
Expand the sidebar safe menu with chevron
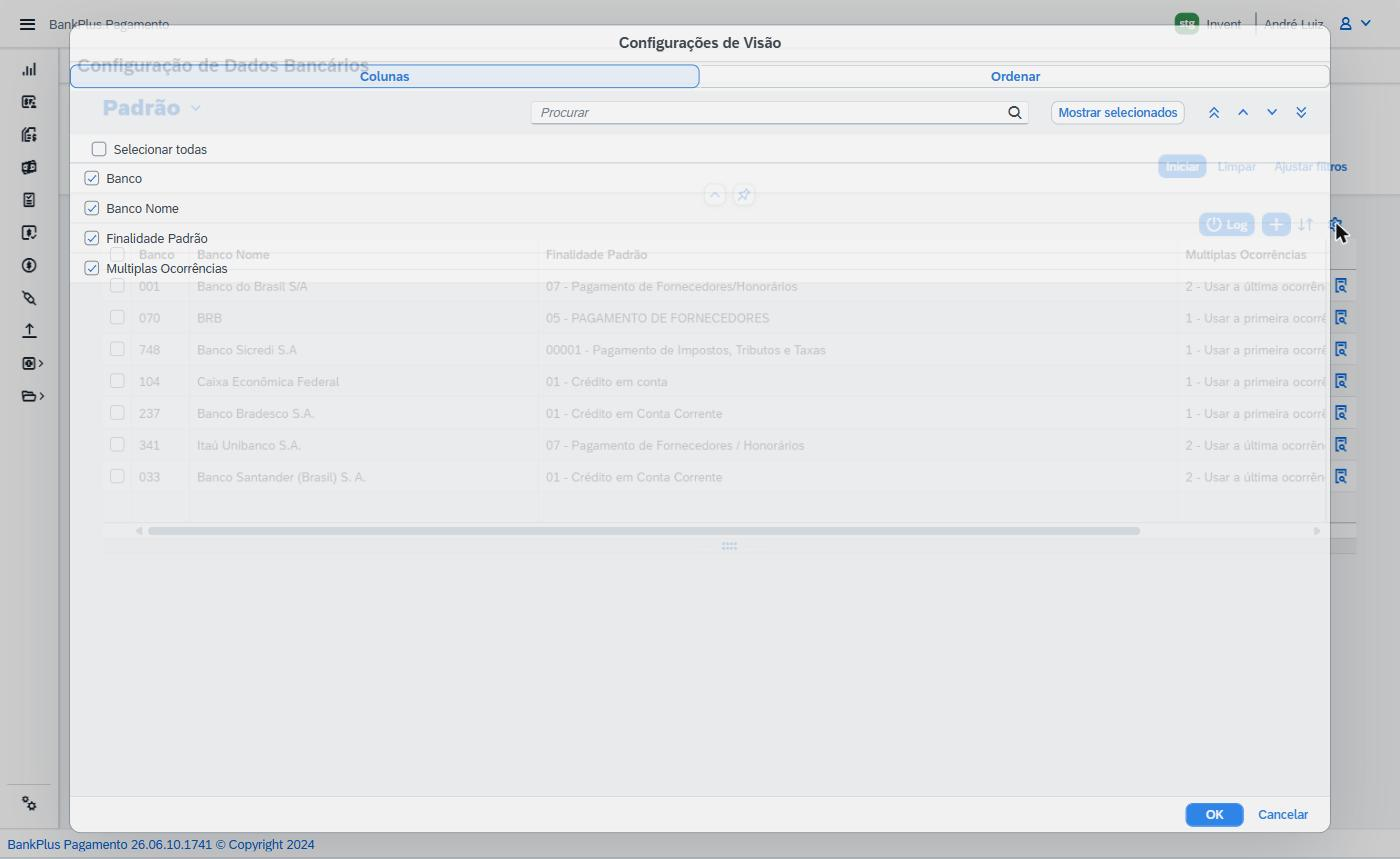pos(33,363)
